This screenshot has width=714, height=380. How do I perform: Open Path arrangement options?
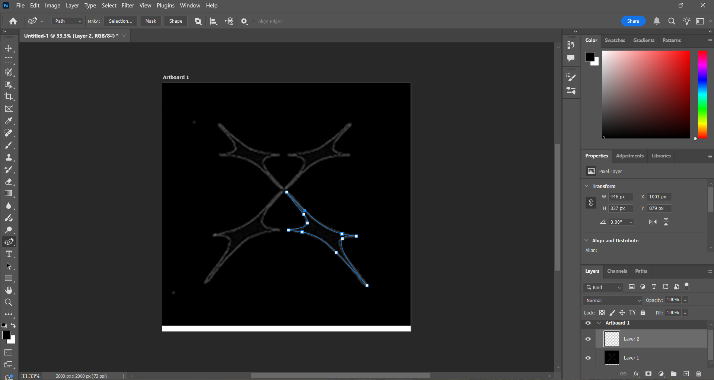(229, 21)
